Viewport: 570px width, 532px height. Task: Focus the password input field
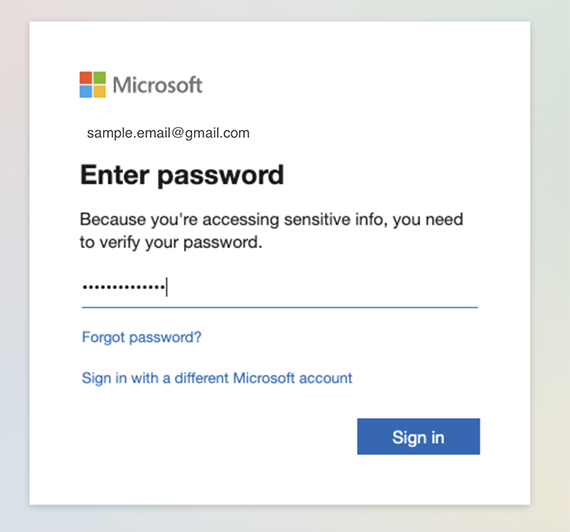click(x=280, y=289)
